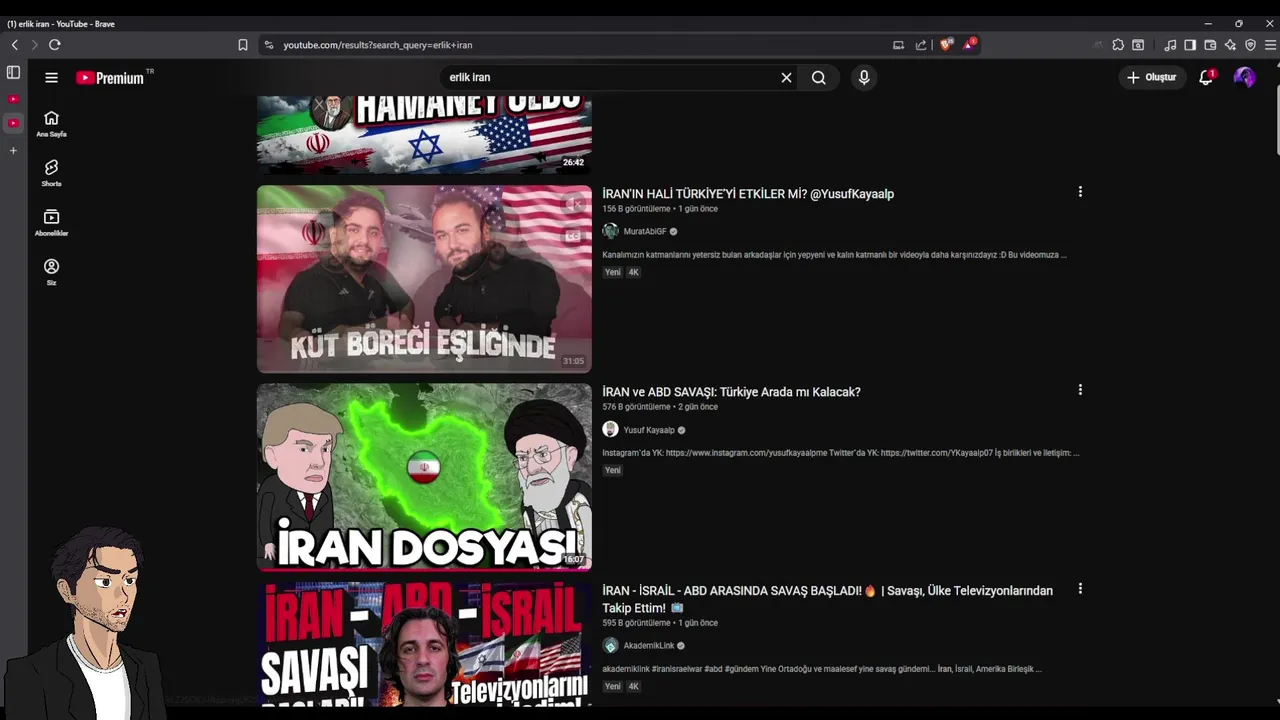
Task: Click '576 B görüntüleme • 2 gün önce' text
Action: (660, 407)
